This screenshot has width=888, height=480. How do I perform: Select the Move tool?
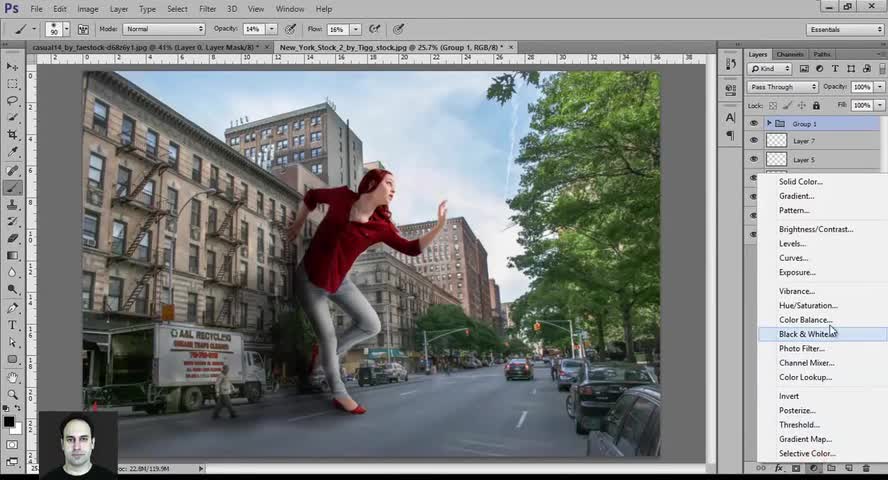pos(13,67)
